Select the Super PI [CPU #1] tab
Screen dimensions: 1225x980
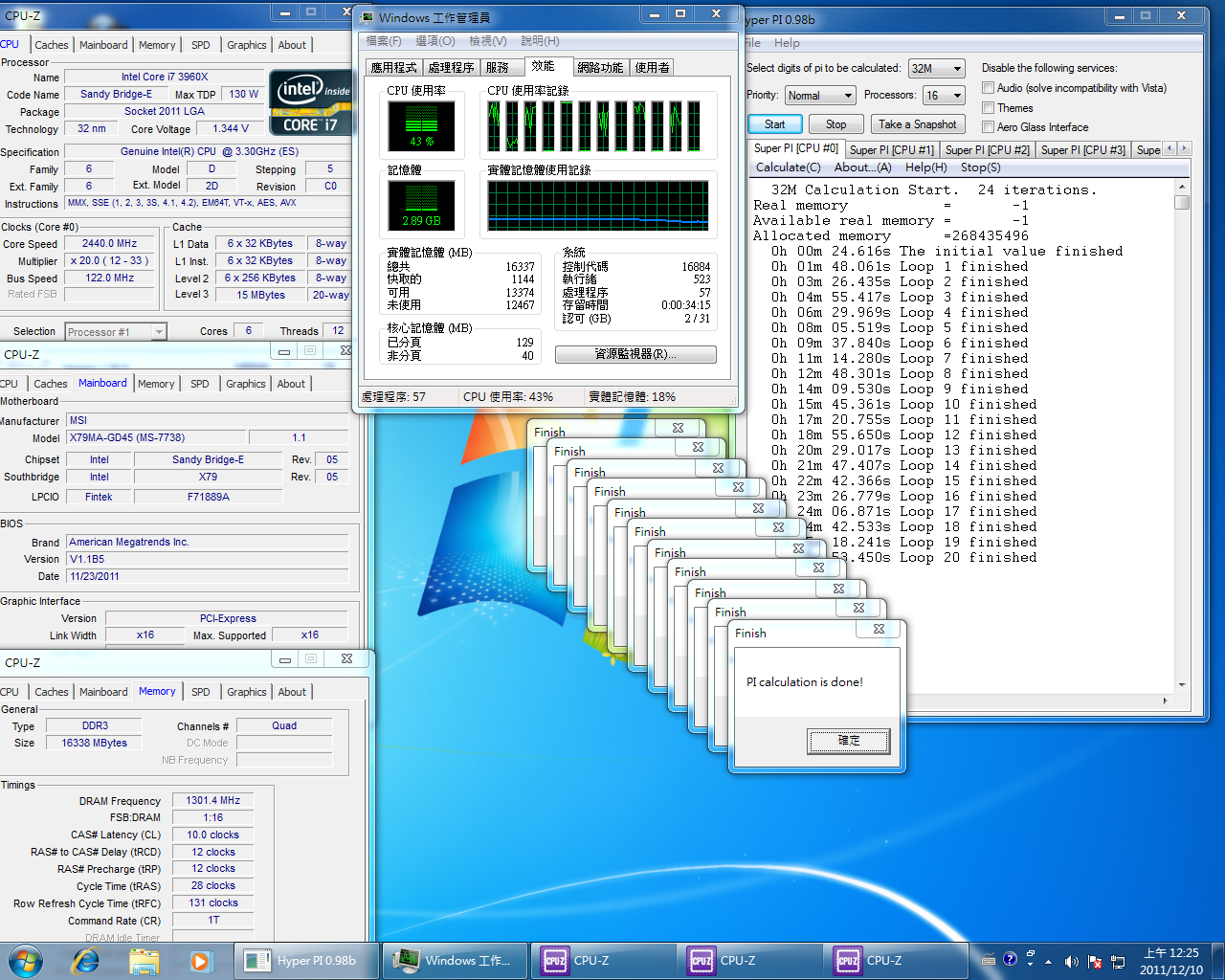click(891, 150)
